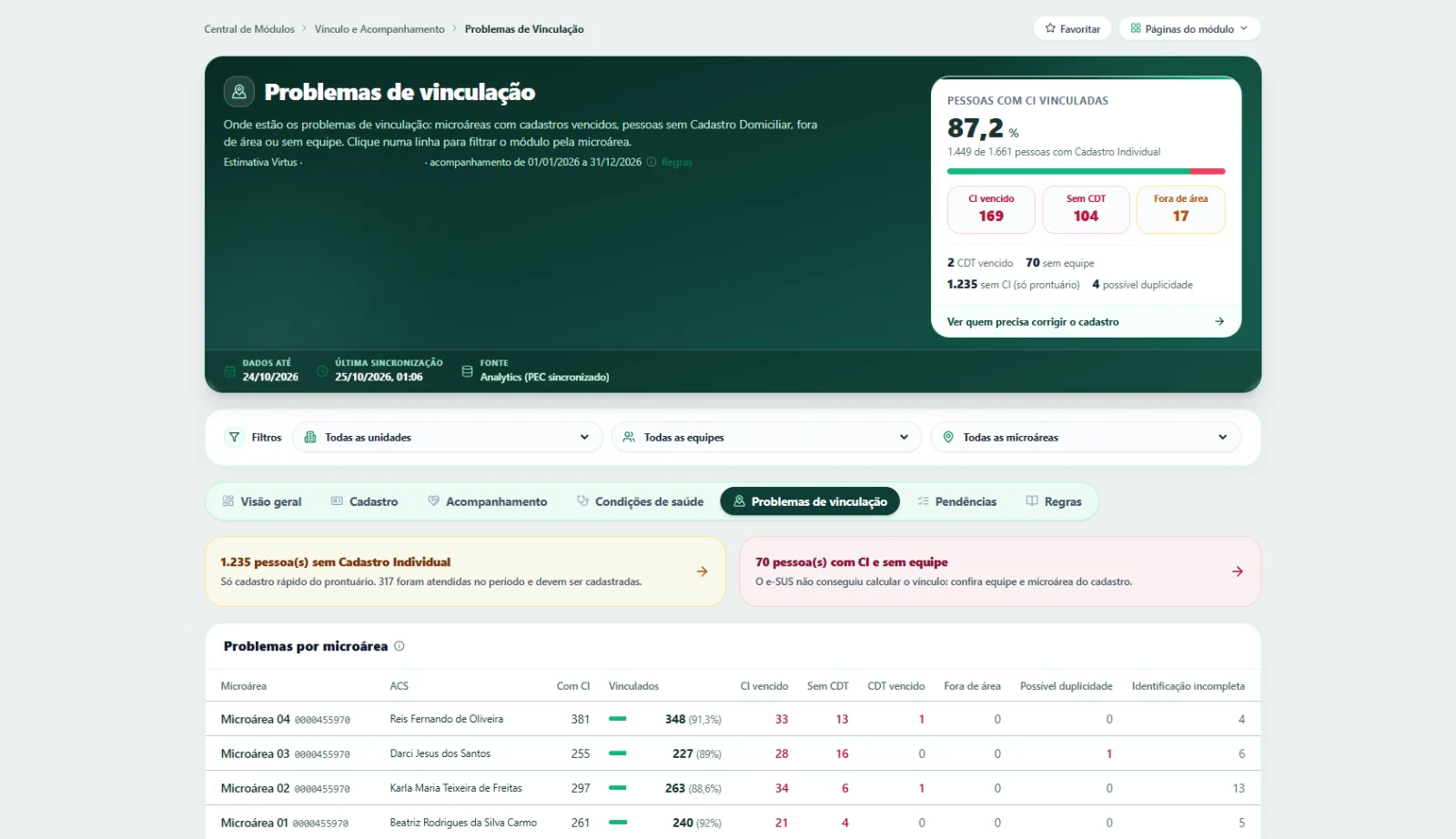Screen dimensions: 1456x839
Task: Select the Fora de área 17 card
Action: 1180,209
